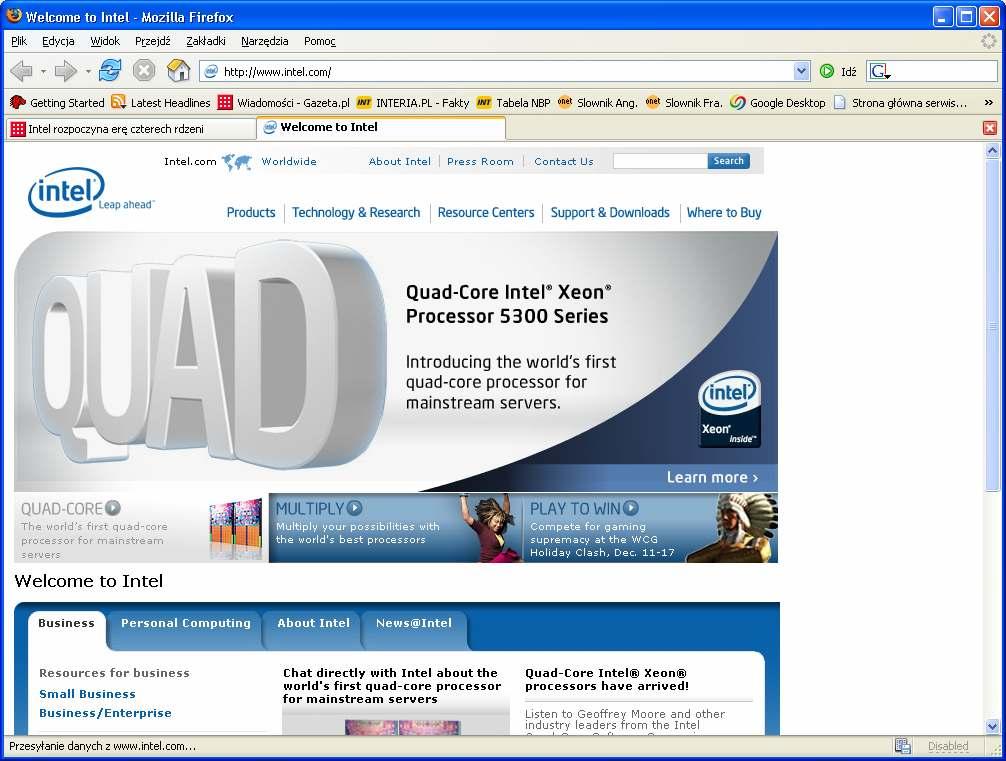Viewport: 1006px width, 761px height.
Task: Open the Tabela NBP bookmark
Action: pyautogui.click(x=513, y=103)
